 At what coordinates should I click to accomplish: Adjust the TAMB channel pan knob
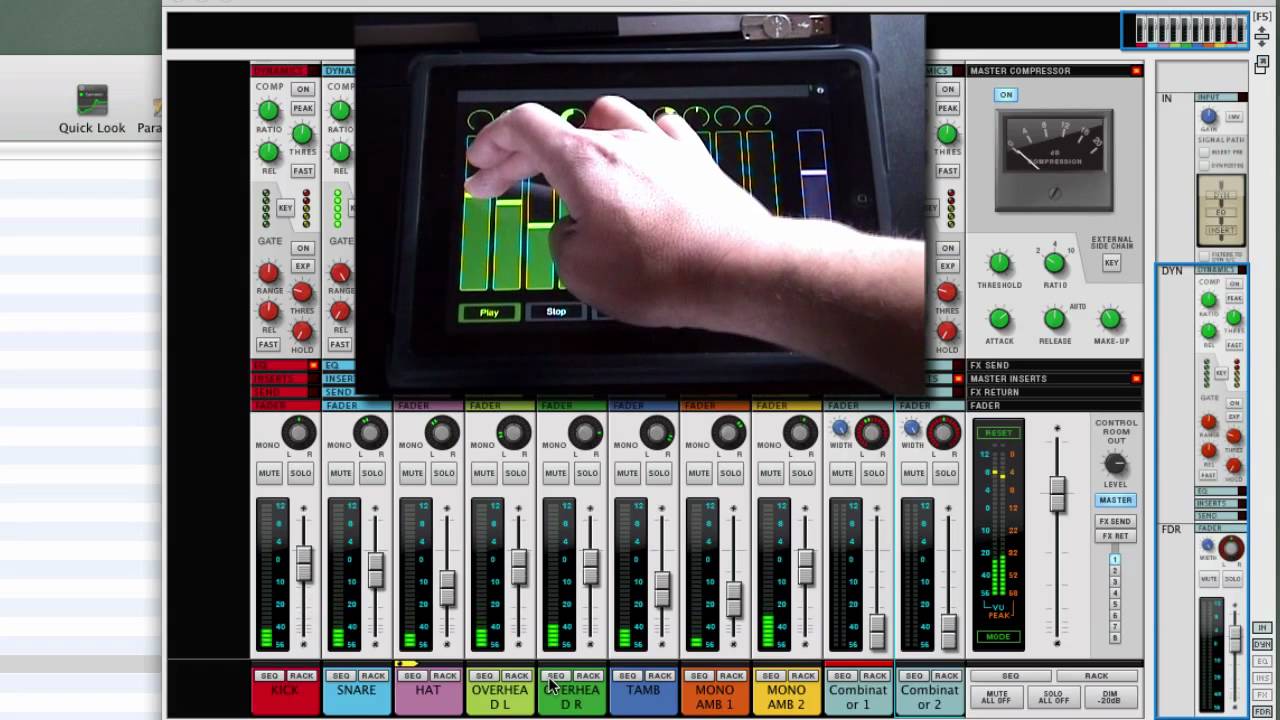click(x=657, y=433)
